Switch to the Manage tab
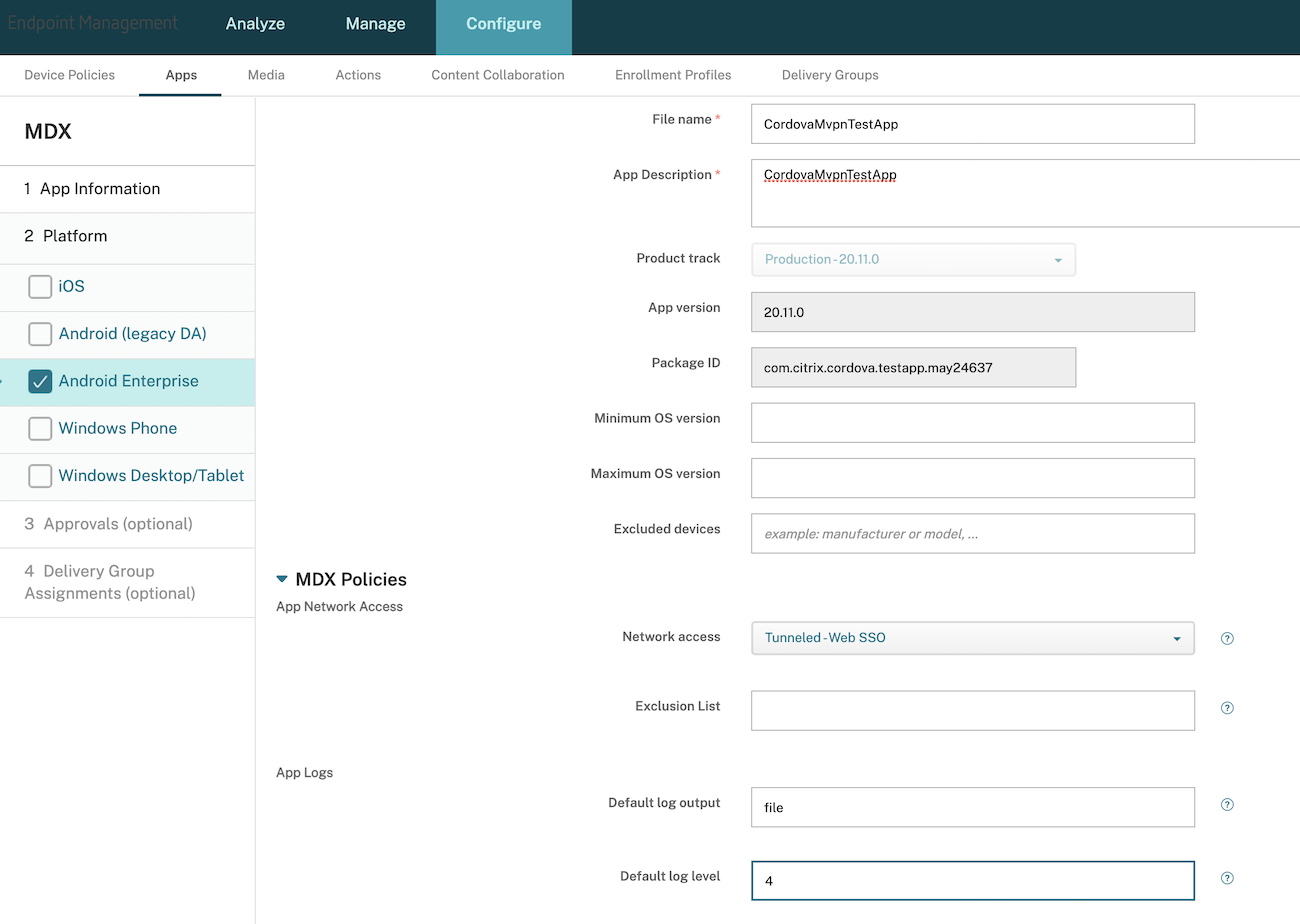1300x924 pixels. pos(375,24)
